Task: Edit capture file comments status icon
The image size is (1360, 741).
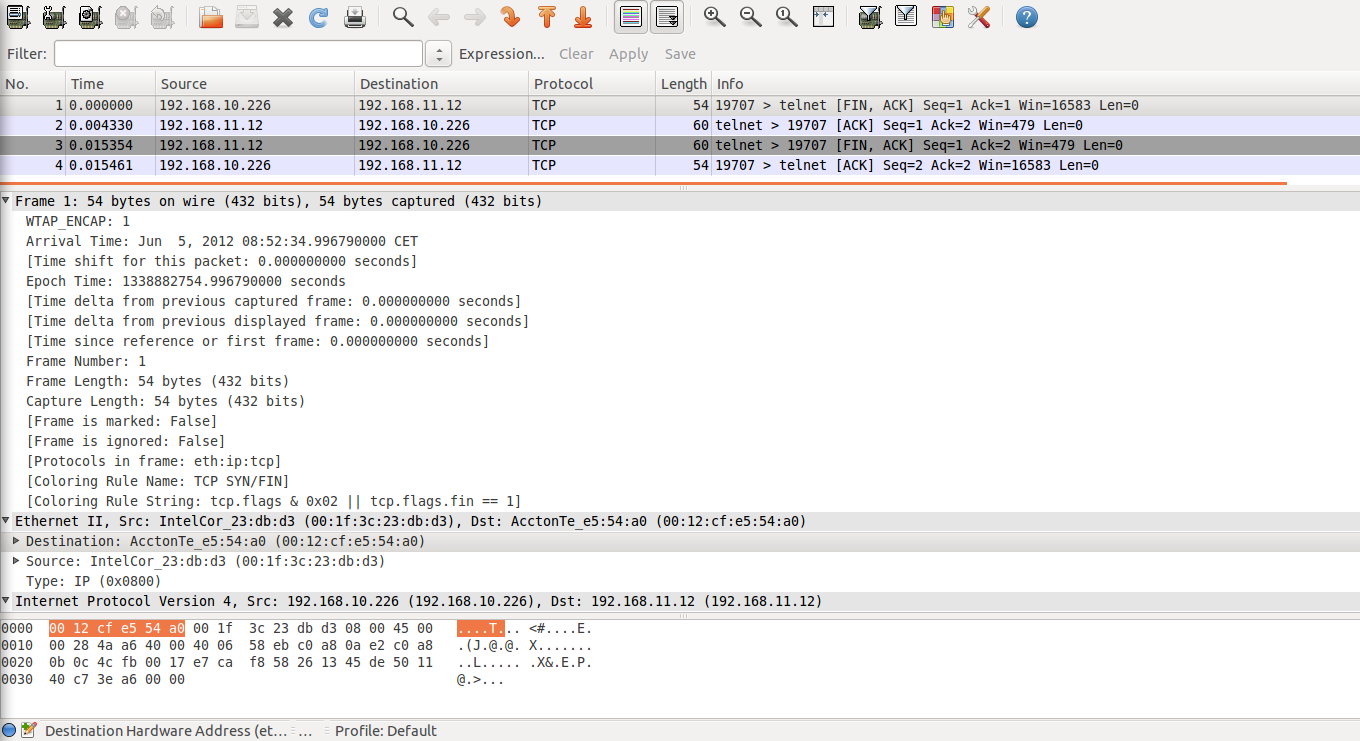Action: (x=28, y=730)
